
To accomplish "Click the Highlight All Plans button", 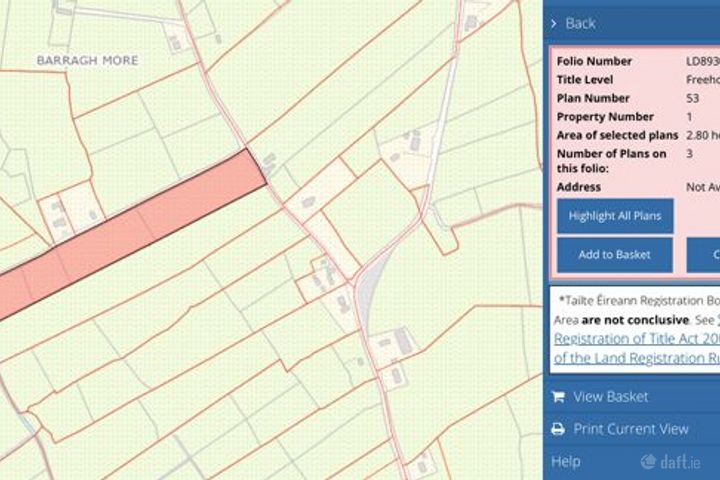I will point(615,216).
